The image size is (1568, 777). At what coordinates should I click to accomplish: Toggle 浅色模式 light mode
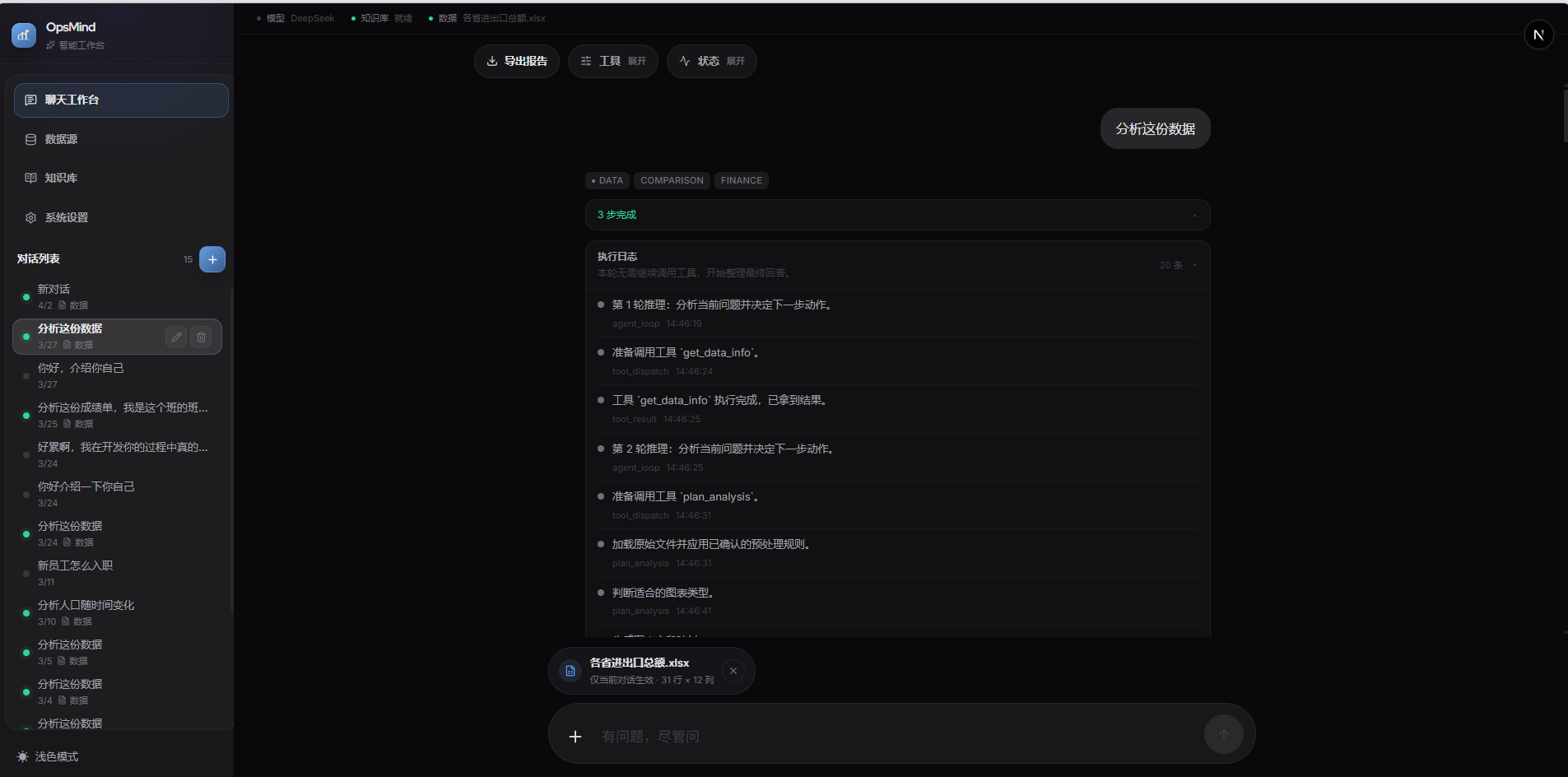click(x=49, y=756)
